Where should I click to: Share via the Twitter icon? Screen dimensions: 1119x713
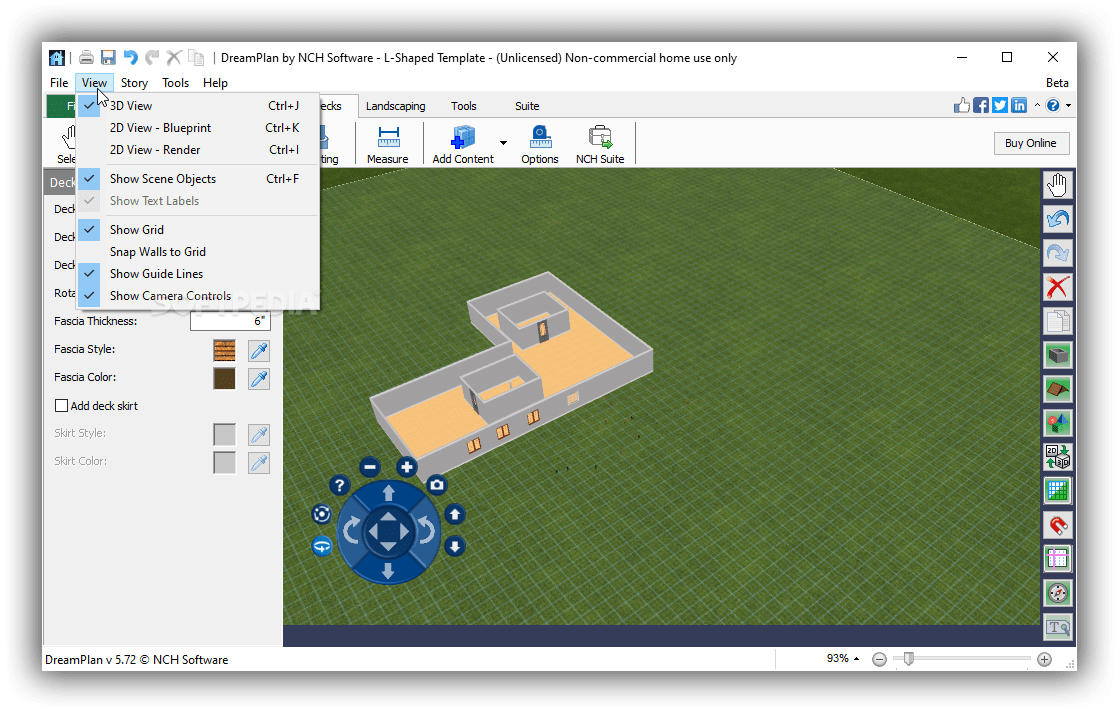[x=1000, y=106]
